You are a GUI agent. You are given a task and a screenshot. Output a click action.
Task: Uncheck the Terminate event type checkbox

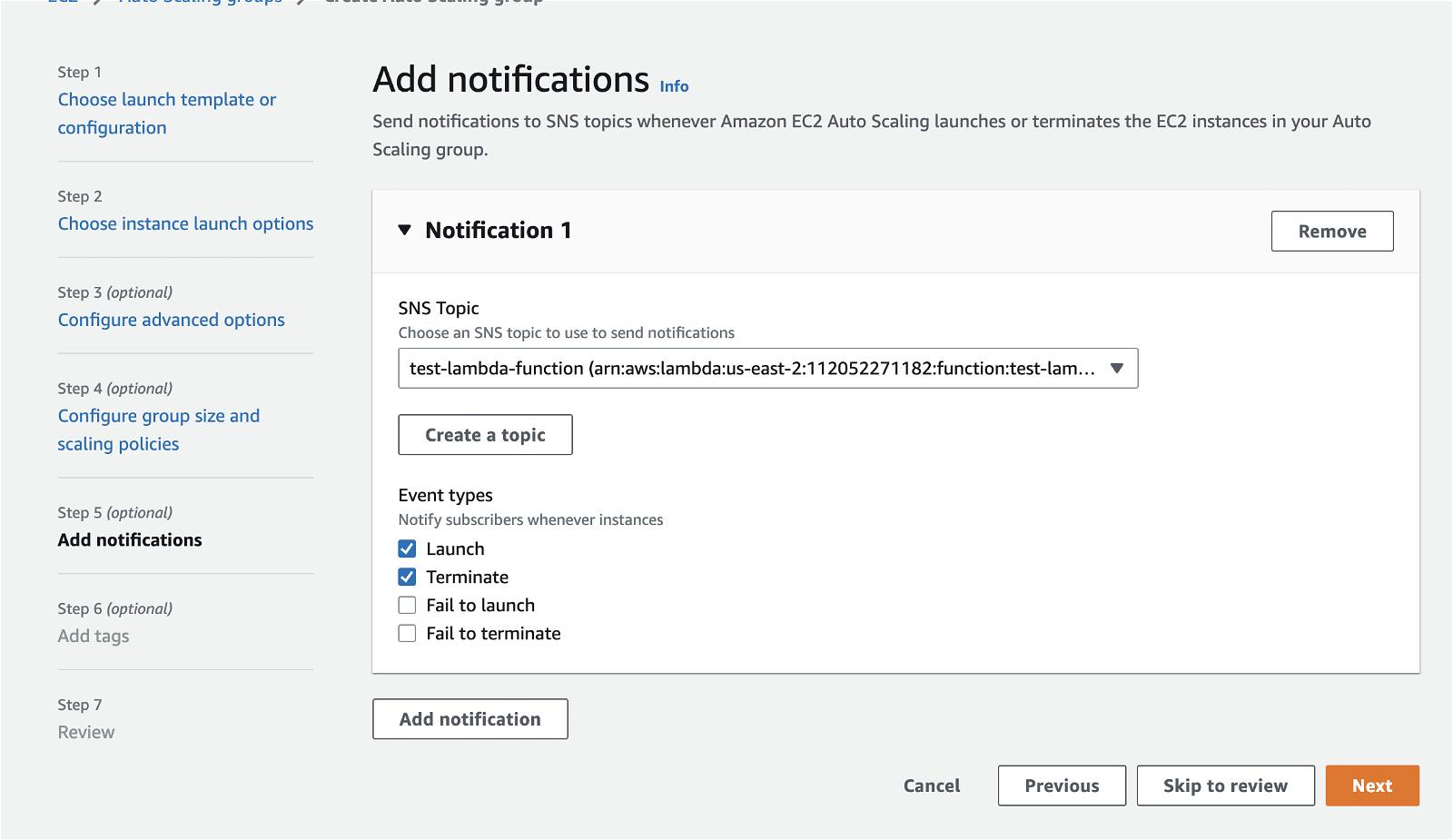pos(408,578)
